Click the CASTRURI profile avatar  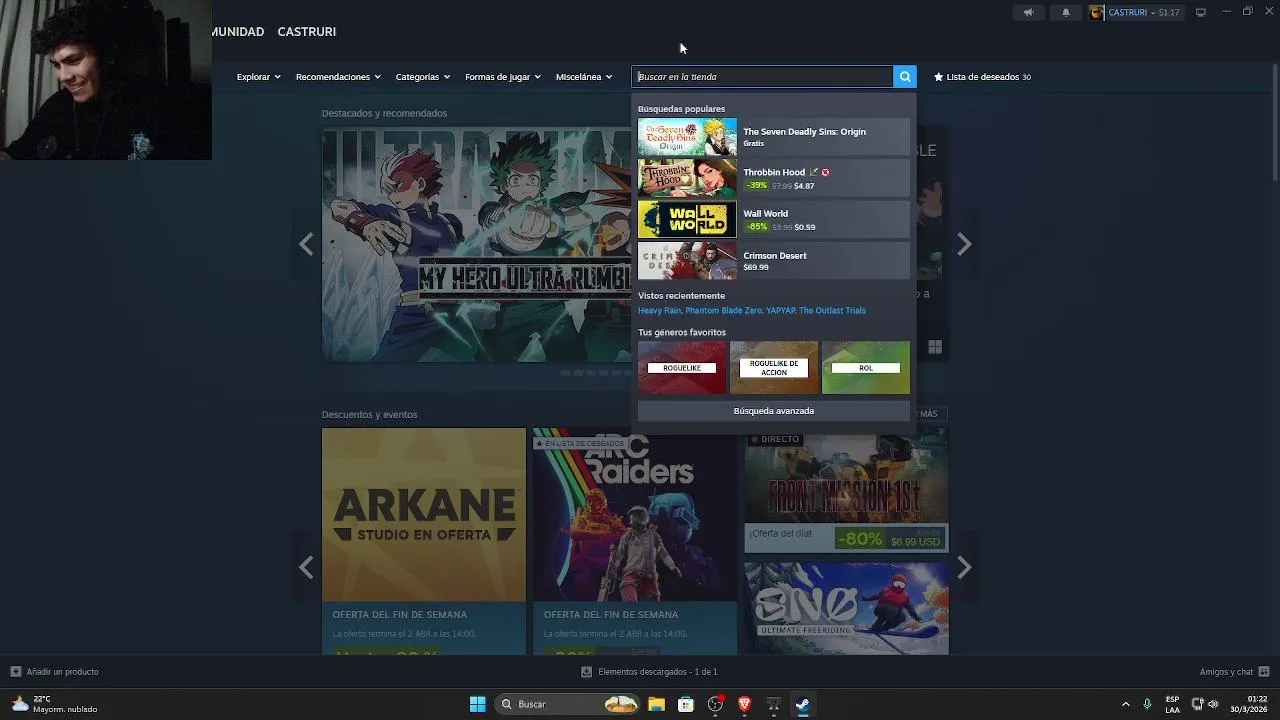1097,12
